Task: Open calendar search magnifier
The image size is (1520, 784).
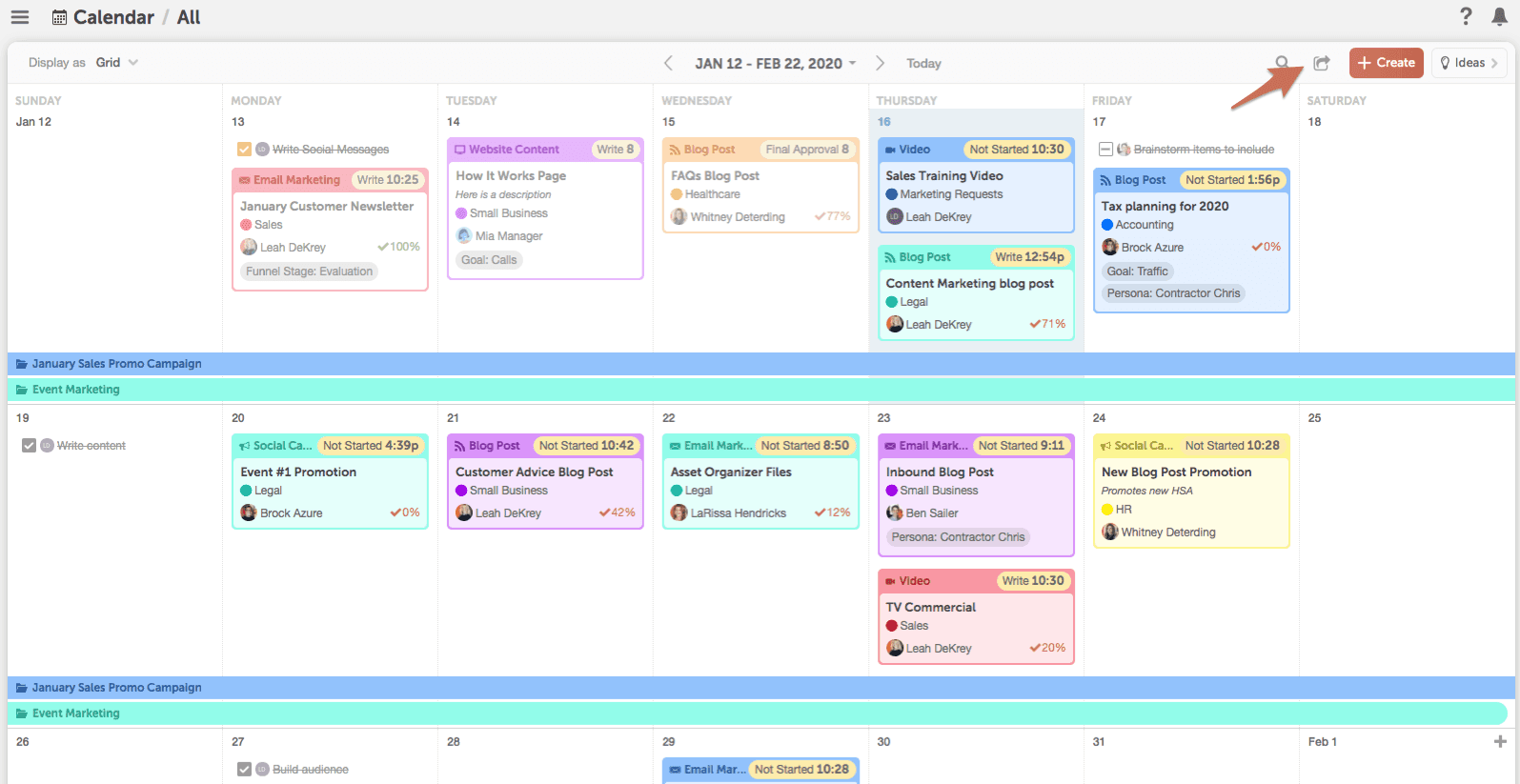Action: 1282,63
